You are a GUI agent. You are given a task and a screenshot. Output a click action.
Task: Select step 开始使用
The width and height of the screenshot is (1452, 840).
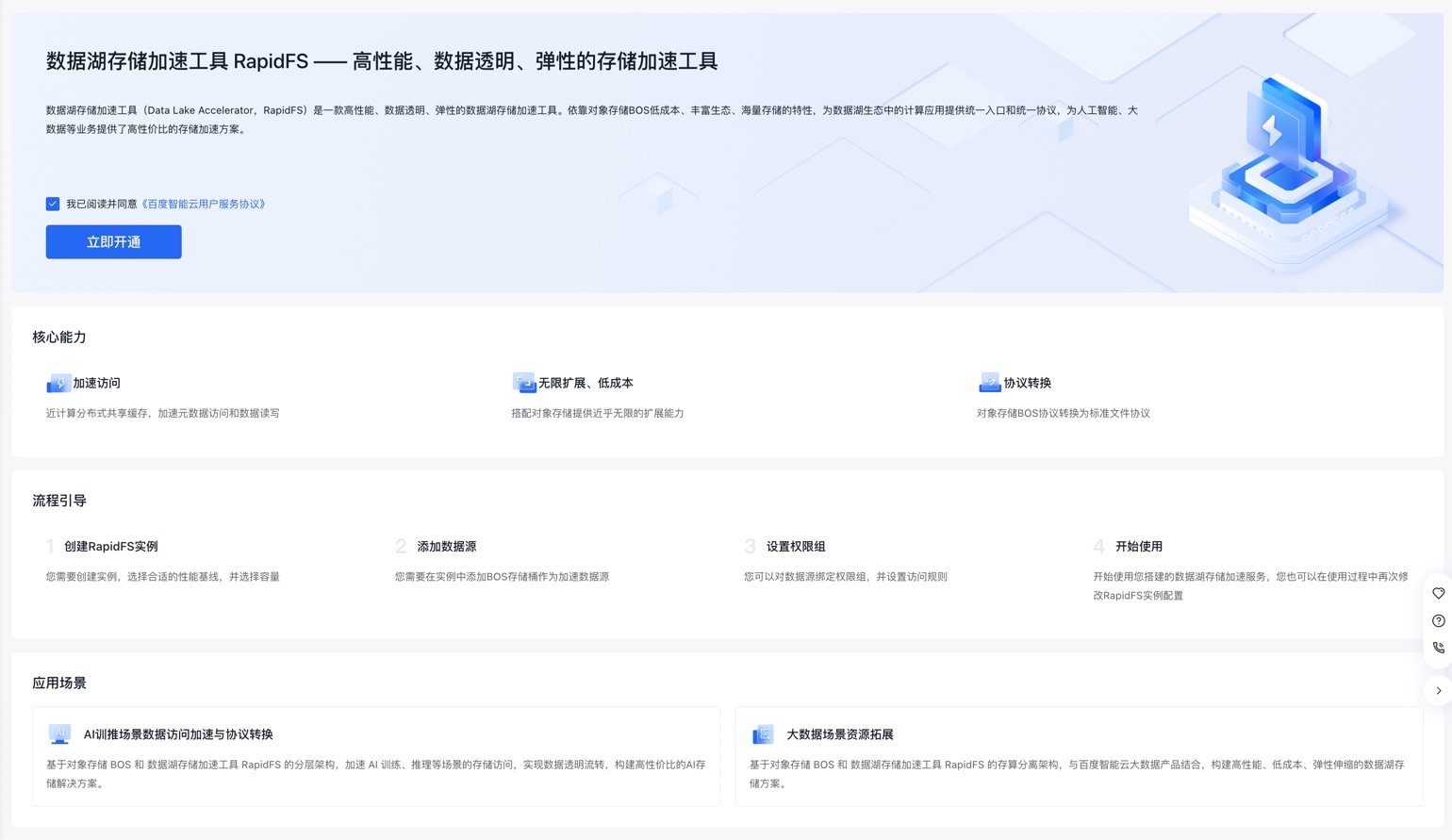pyautogui.click(x=1139, y=546)
